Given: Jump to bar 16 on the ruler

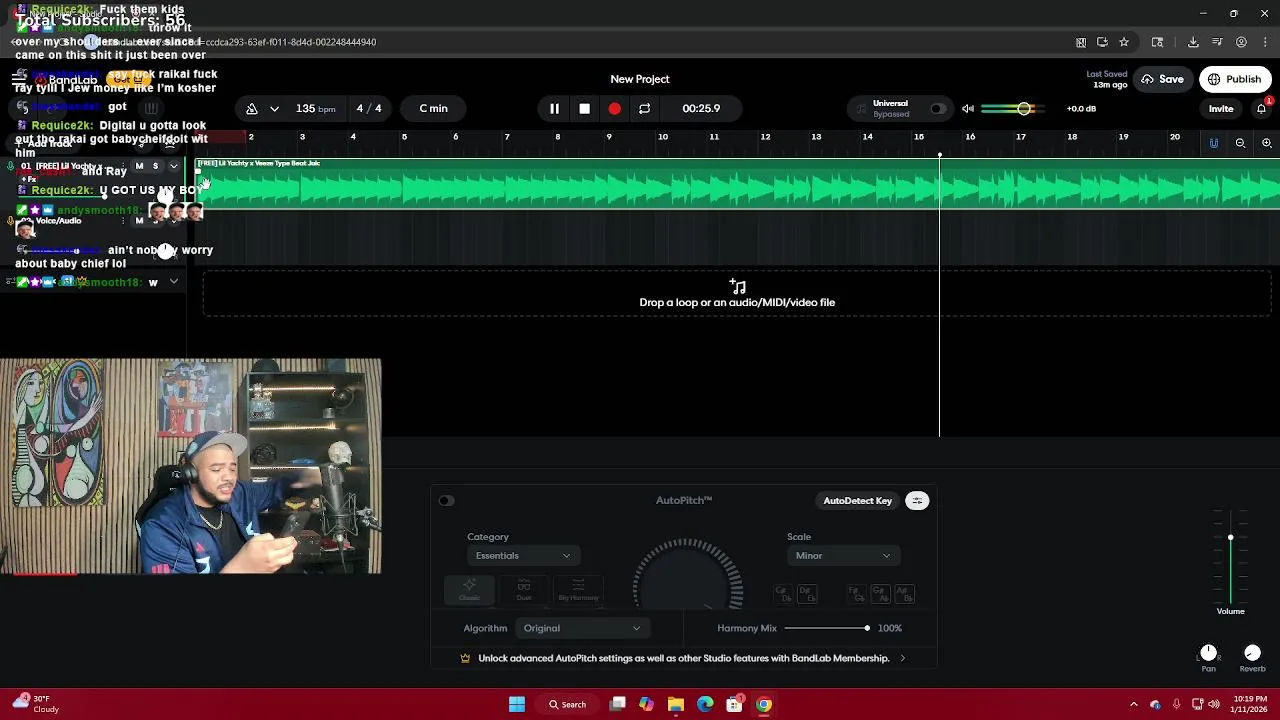Looking at the screenshot, I should click(970, 137).
